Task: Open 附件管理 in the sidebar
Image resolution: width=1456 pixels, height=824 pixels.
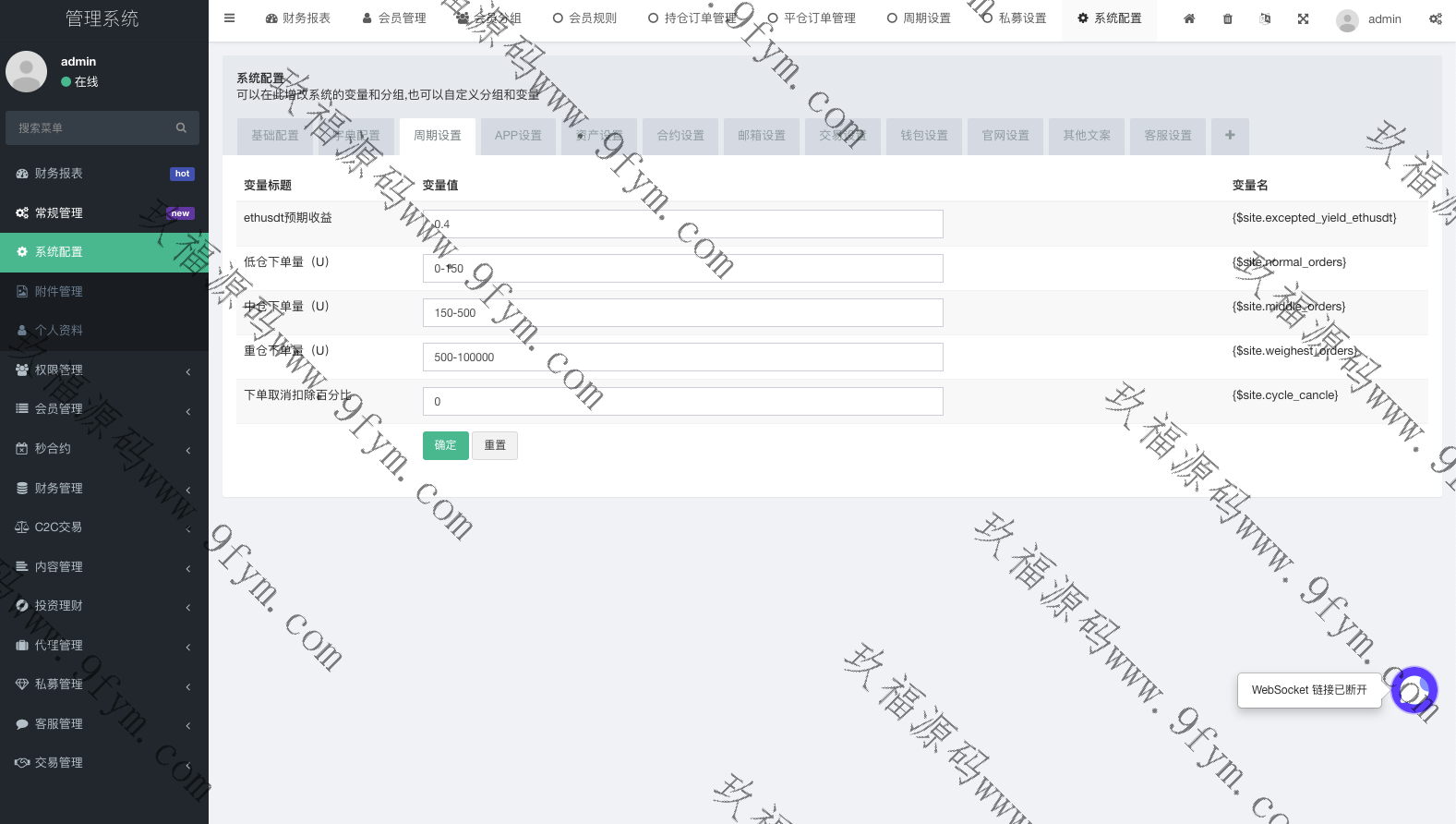Action: (59, 291)
